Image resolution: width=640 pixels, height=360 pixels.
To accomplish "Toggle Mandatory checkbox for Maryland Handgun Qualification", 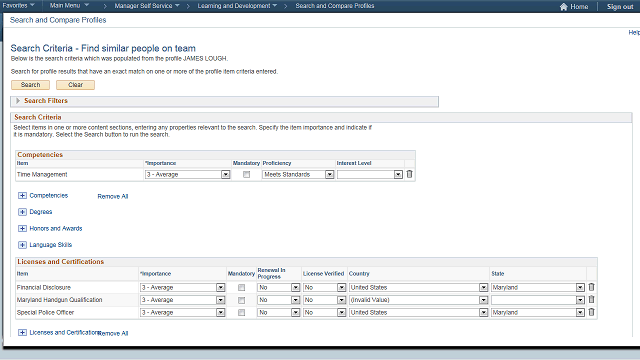I will click(242, 300).
